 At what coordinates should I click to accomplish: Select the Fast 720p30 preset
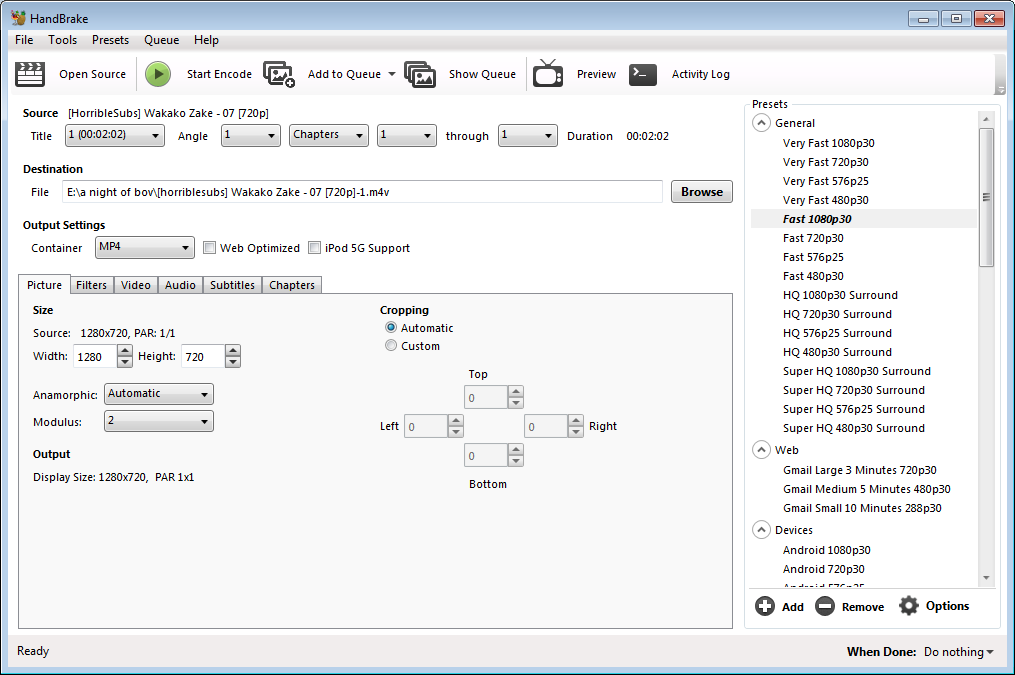click(x=813, y=238)
